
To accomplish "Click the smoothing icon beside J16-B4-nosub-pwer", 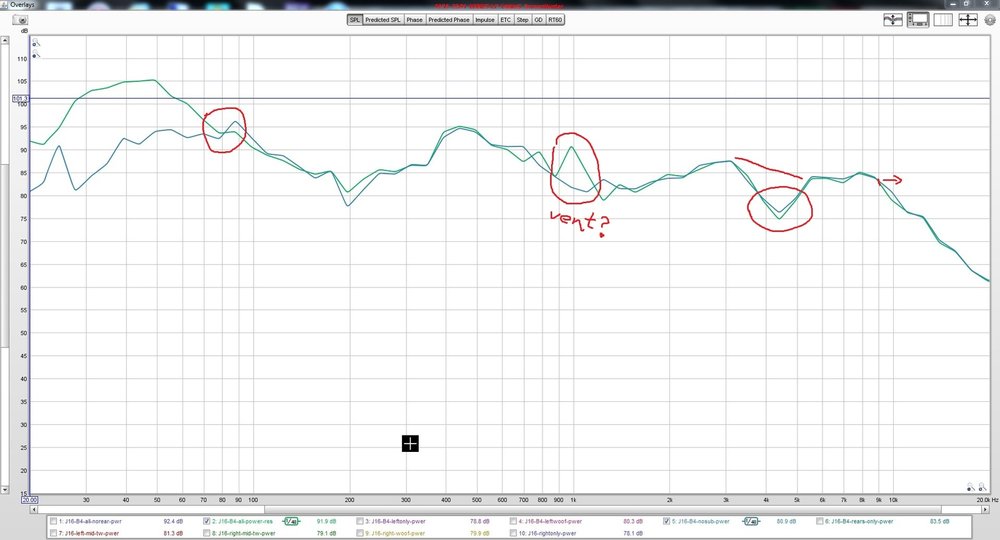I will [x=751, y=522].
